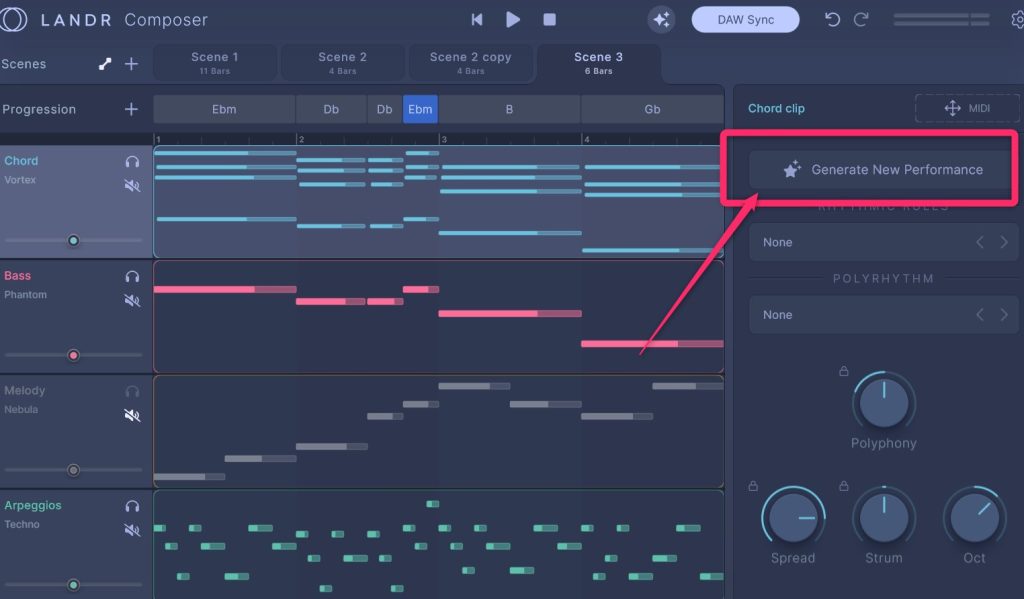Click Generate New Performance button
1024x599 pixels.
tap(883, 170)
